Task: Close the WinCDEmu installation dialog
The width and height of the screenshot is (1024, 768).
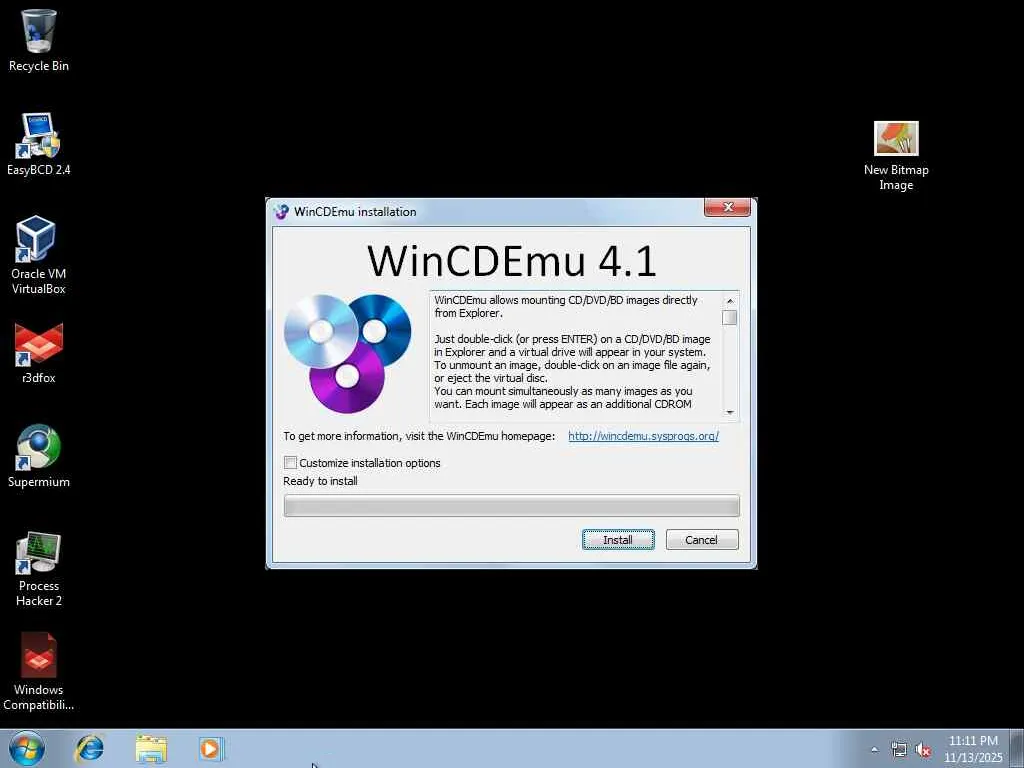Action: click(728, 207)
